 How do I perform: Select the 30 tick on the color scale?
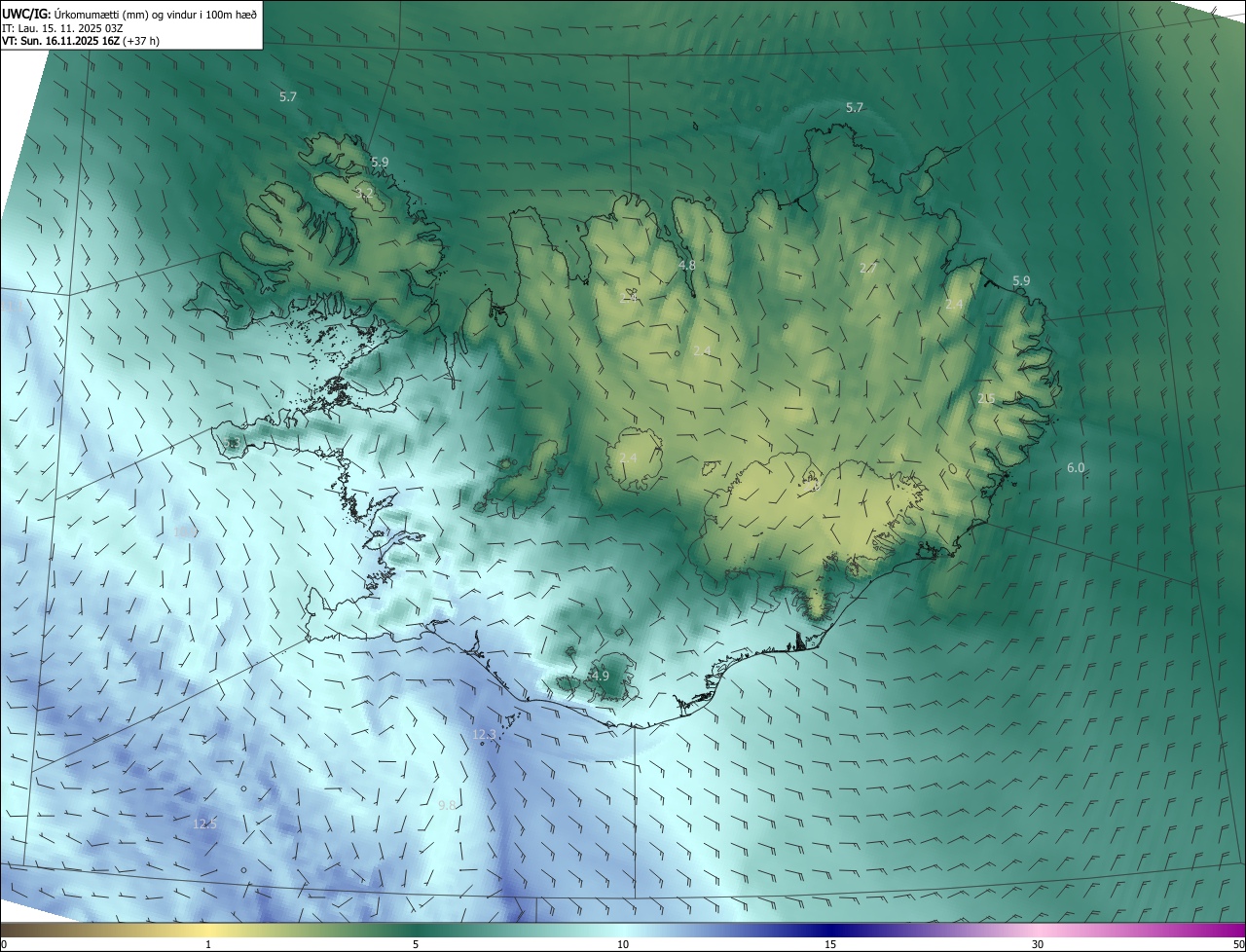1038,944
